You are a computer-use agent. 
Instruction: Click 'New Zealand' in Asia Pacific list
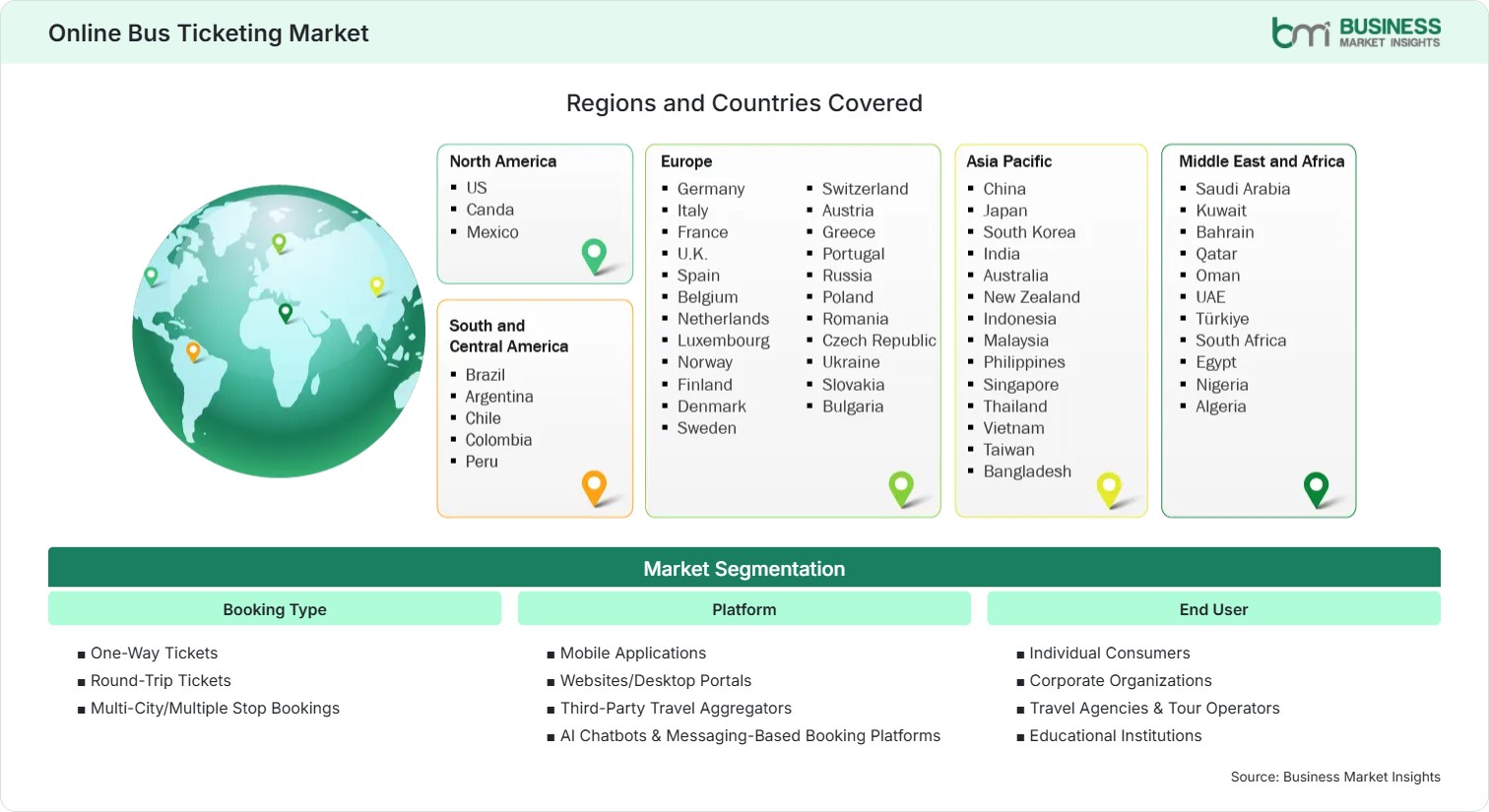point(1031,297)
